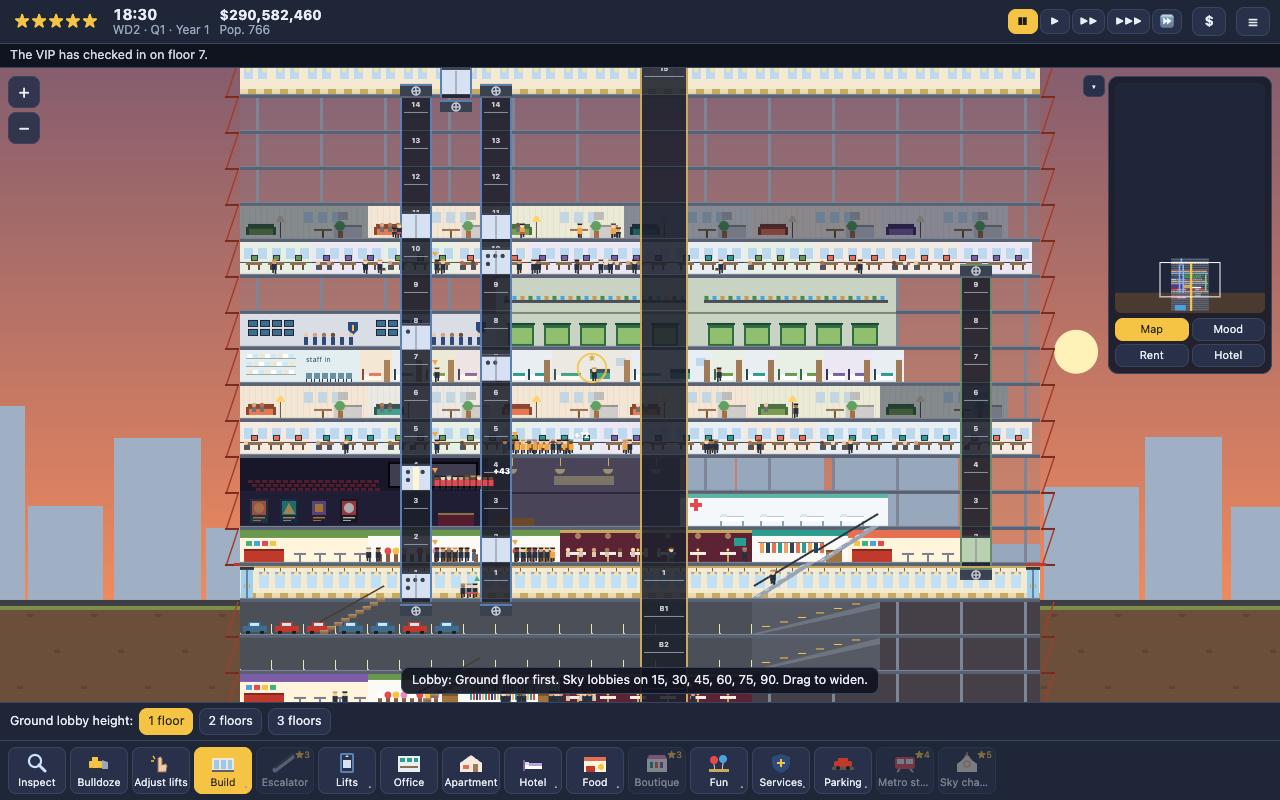Click the locked Metro station icon
Image resolution: width=1280 pixels, height=800 pixels.
[x=905, y=770]
